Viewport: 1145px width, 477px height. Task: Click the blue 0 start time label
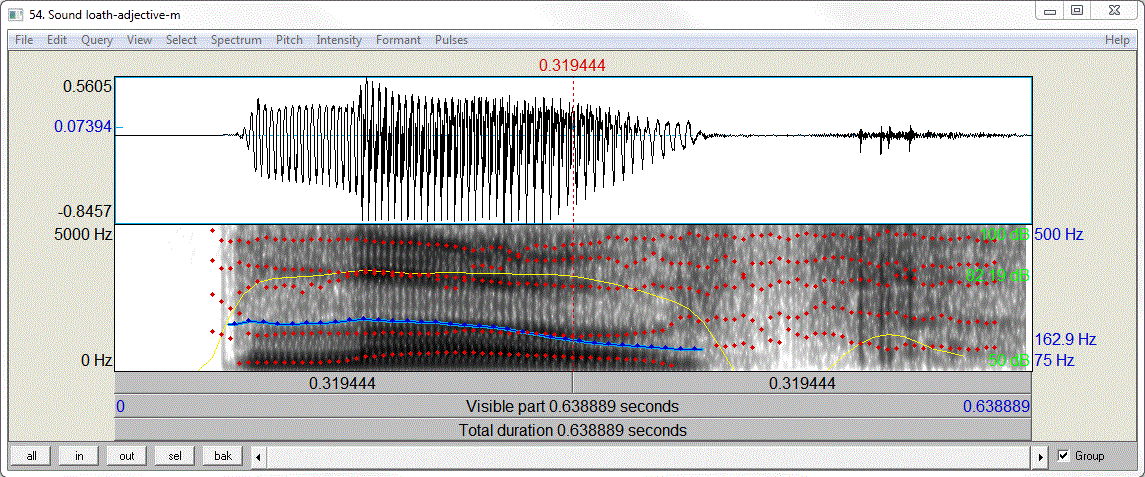tap(120, 406)
